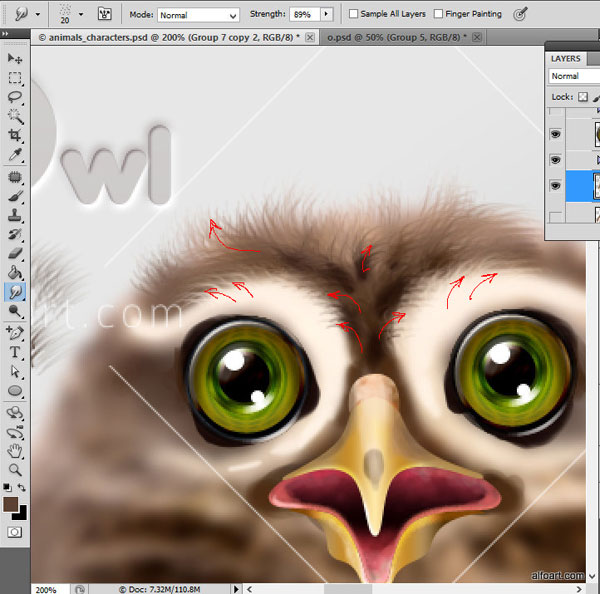
Task: Hide the second layer eye icon
Action: (x=555, y=160)
